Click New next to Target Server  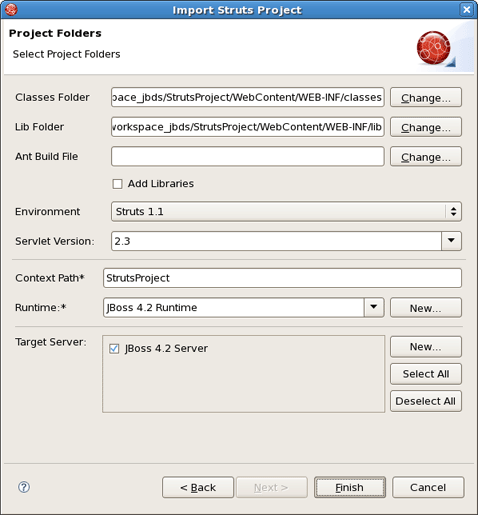[426, 347]
